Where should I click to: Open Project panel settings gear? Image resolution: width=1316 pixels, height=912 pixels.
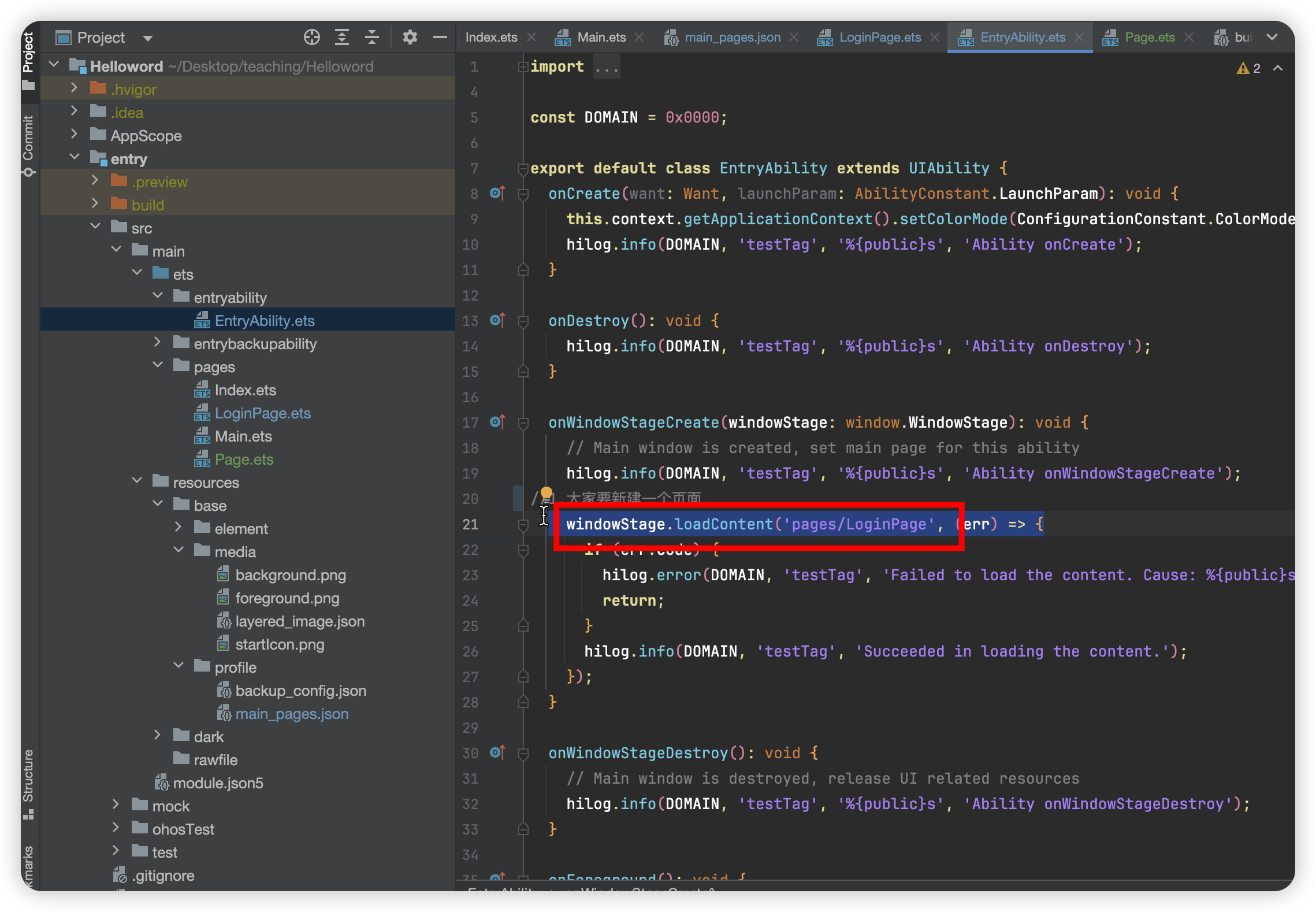click(x=410, y=38)
